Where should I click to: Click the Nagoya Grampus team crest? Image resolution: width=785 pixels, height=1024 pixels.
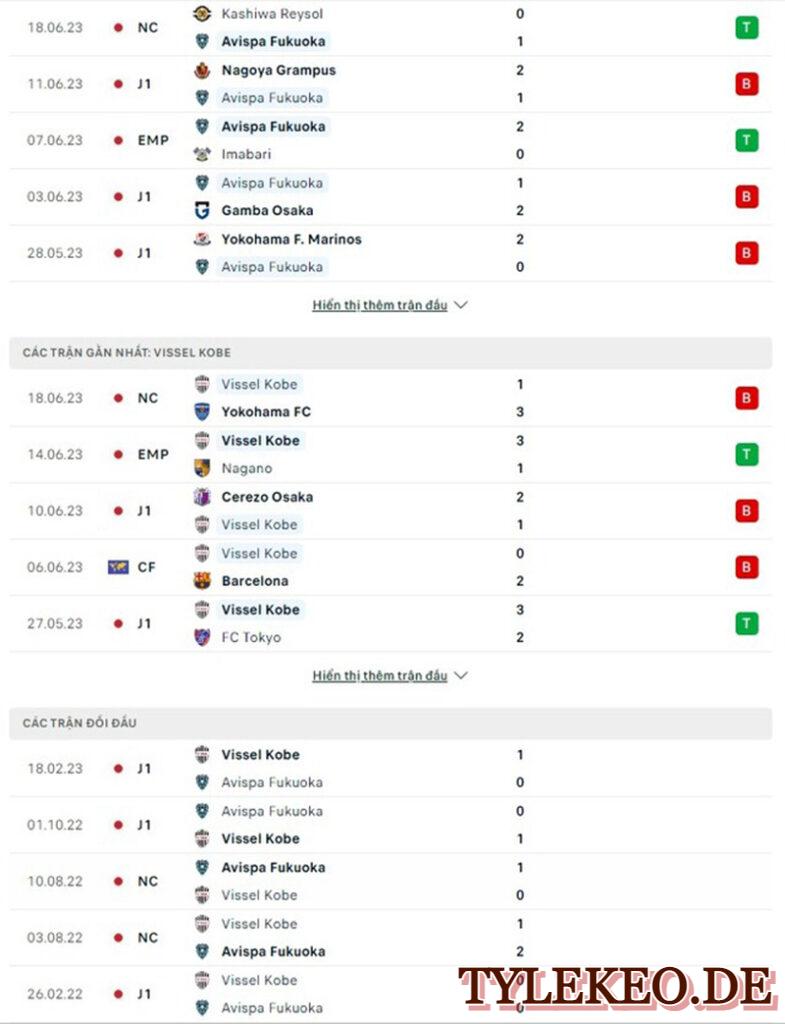tap(202, 70)
